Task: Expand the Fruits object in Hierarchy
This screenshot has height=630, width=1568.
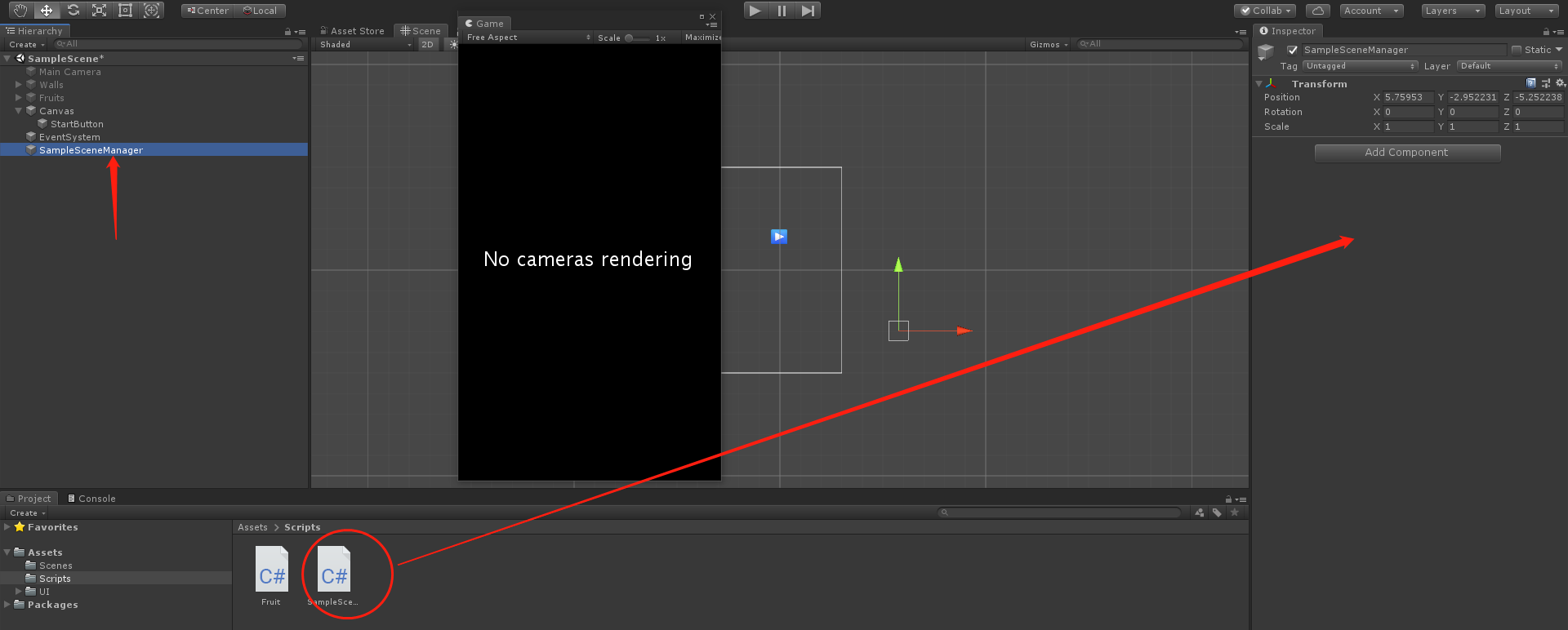Action: [19, 98]
